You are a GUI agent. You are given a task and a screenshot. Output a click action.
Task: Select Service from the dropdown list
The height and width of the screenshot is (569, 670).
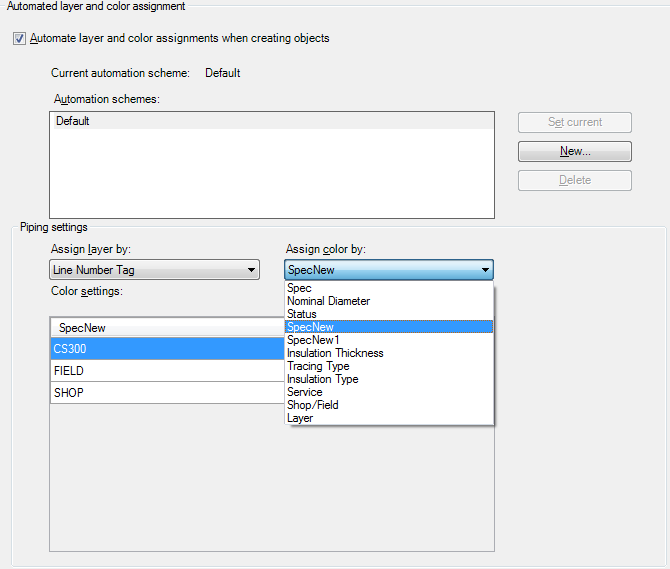coord(304,392)
